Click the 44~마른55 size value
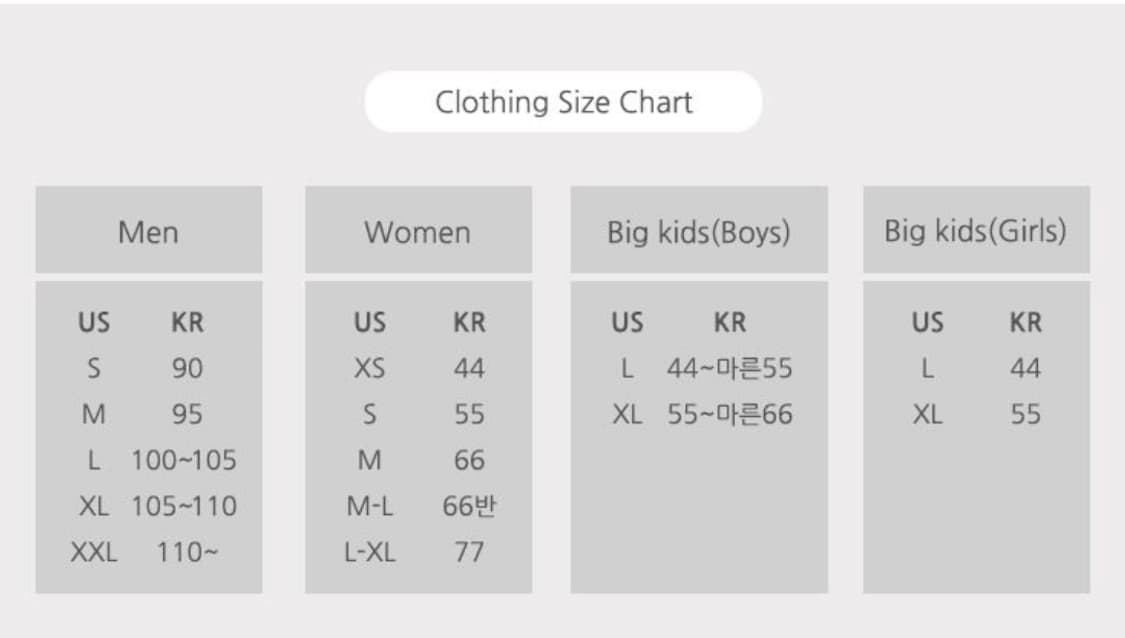The height and width of the screenshot is (638, 1125). click(x=729, y=368)
